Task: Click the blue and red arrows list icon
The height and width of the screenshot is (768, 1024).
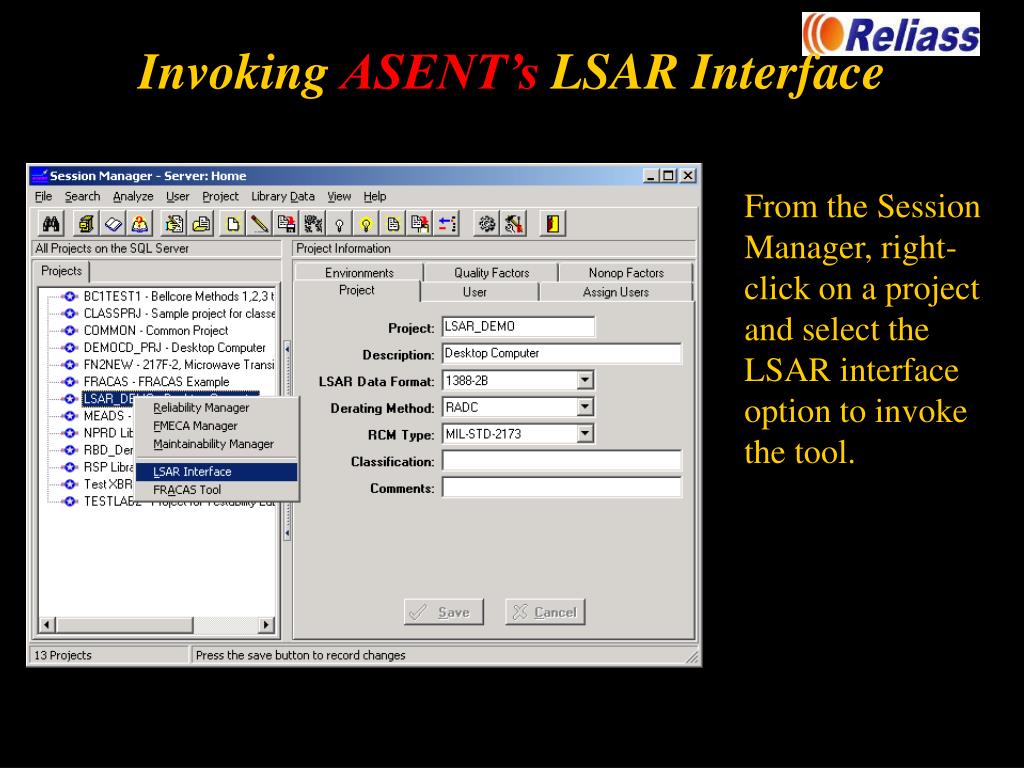Action: tap(447, 224)
